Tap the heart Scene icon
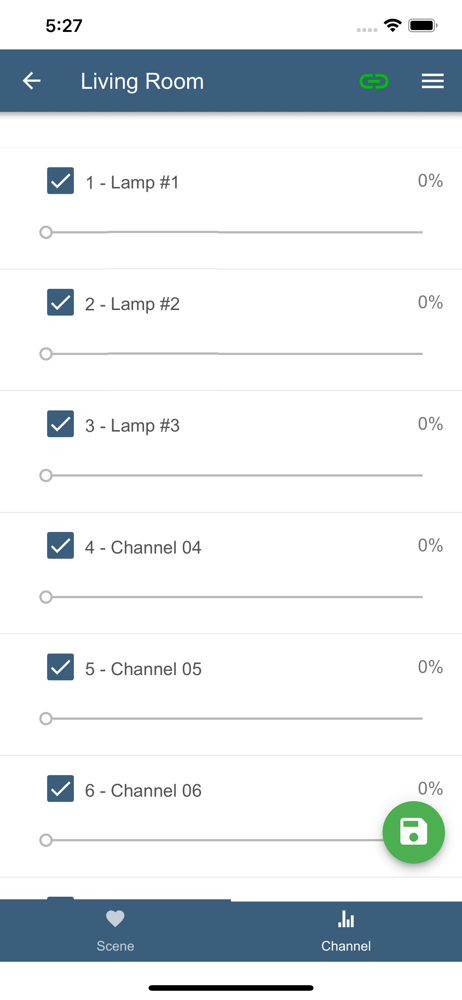This screenshot has width=462, height=1000. tap(115, 919)
